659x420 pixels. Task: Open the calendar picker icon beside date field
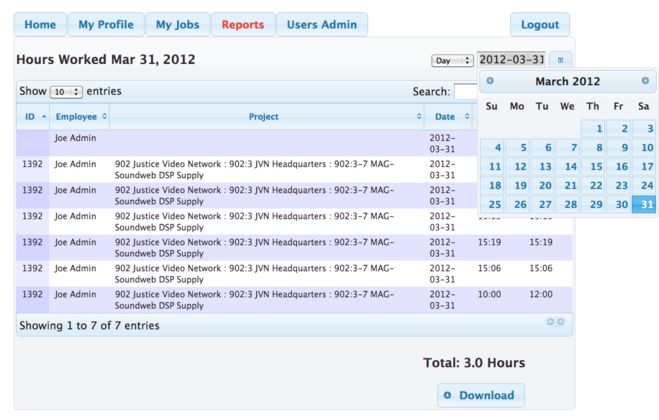click(x=561, y=60)
